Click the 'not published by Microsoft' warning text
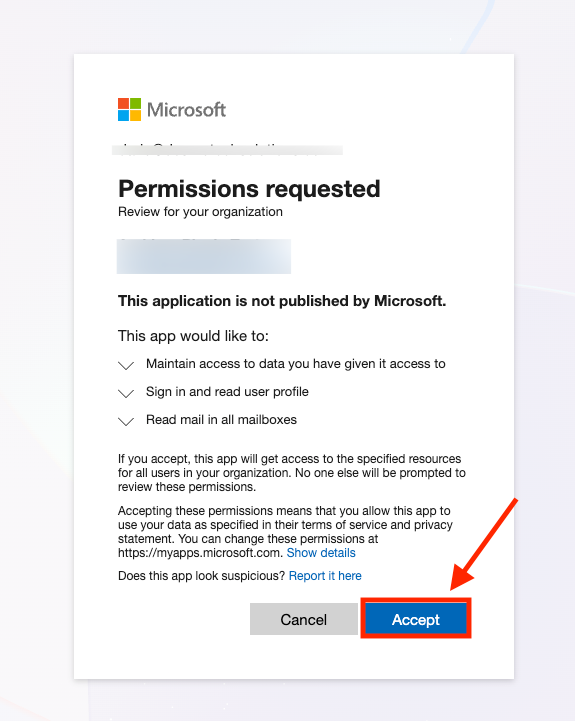This screenshot has width=575, height=721. 282,301
